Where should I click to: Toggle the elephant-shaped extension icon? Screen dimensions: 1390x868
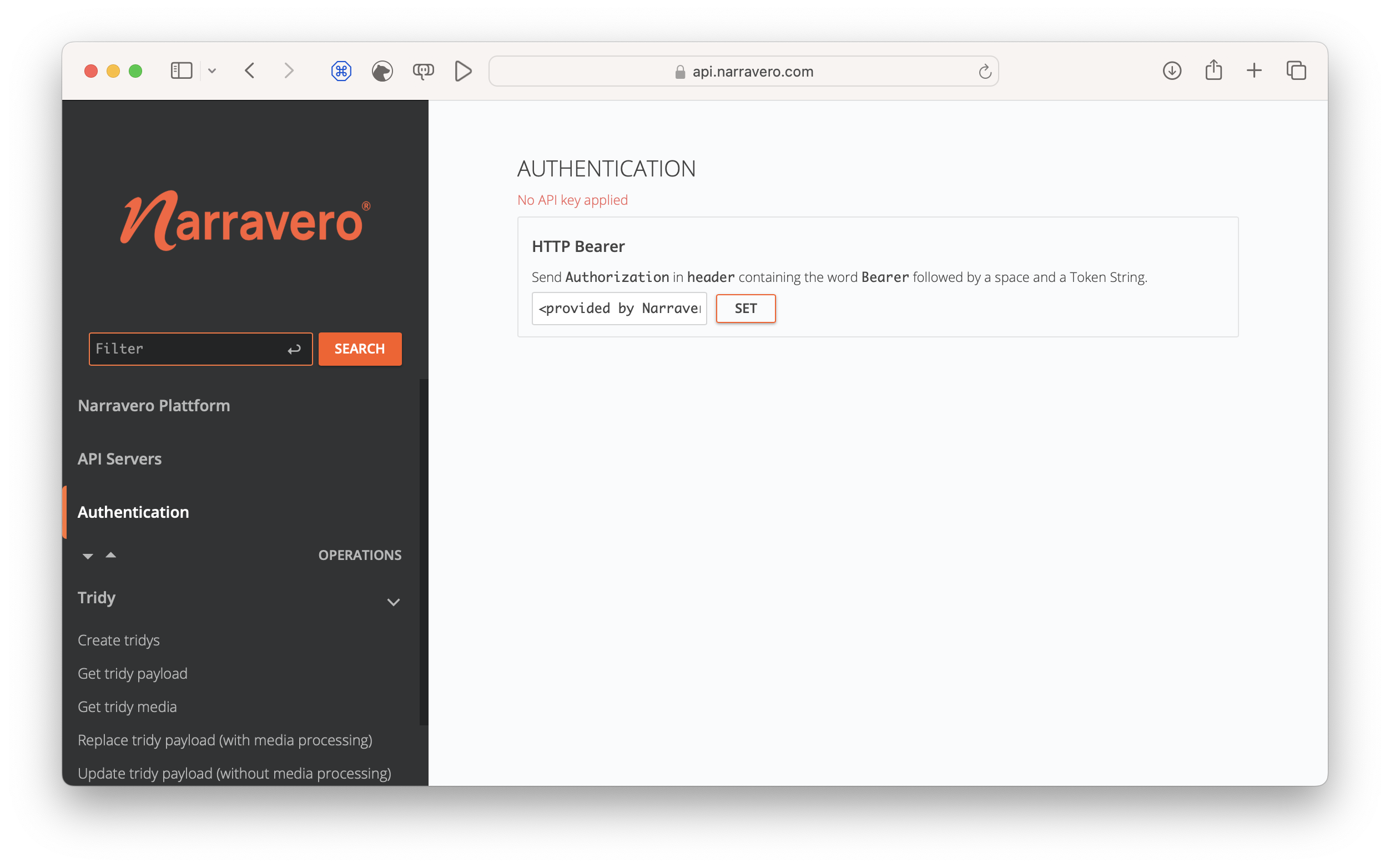(x=424, y=70)
